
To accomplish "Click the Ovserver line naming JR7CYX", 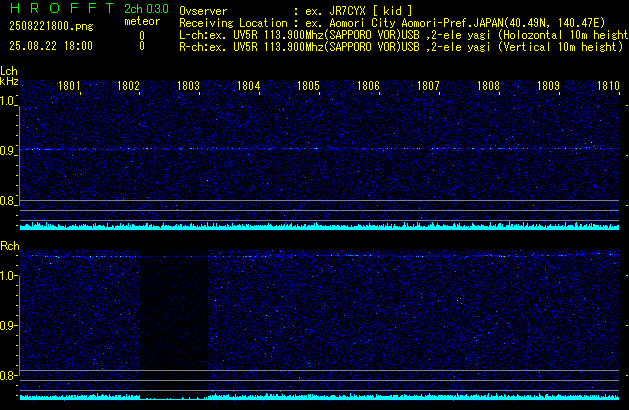I will click(x=296, y=11).
